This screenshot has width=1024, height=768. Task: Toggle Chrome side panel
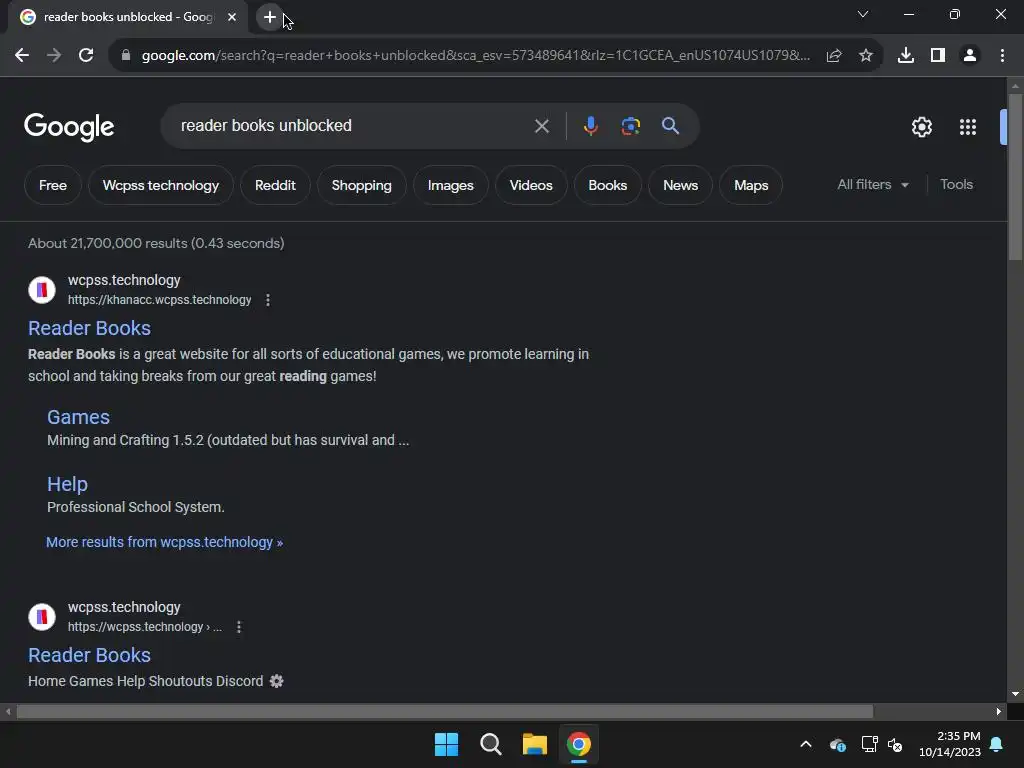938,56
